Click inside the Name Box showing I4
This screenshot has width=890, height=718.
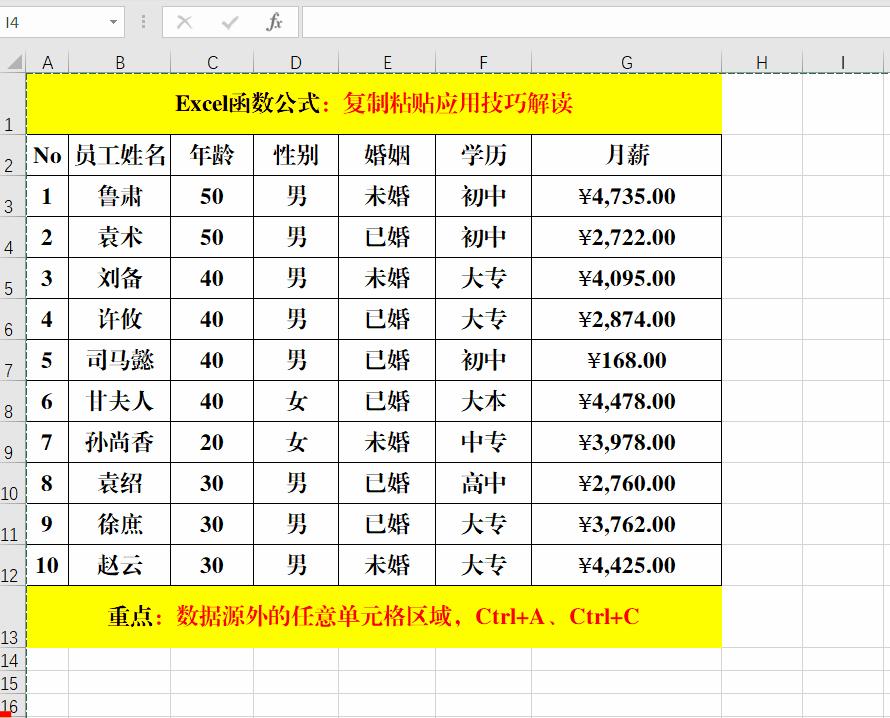[50, 21]
